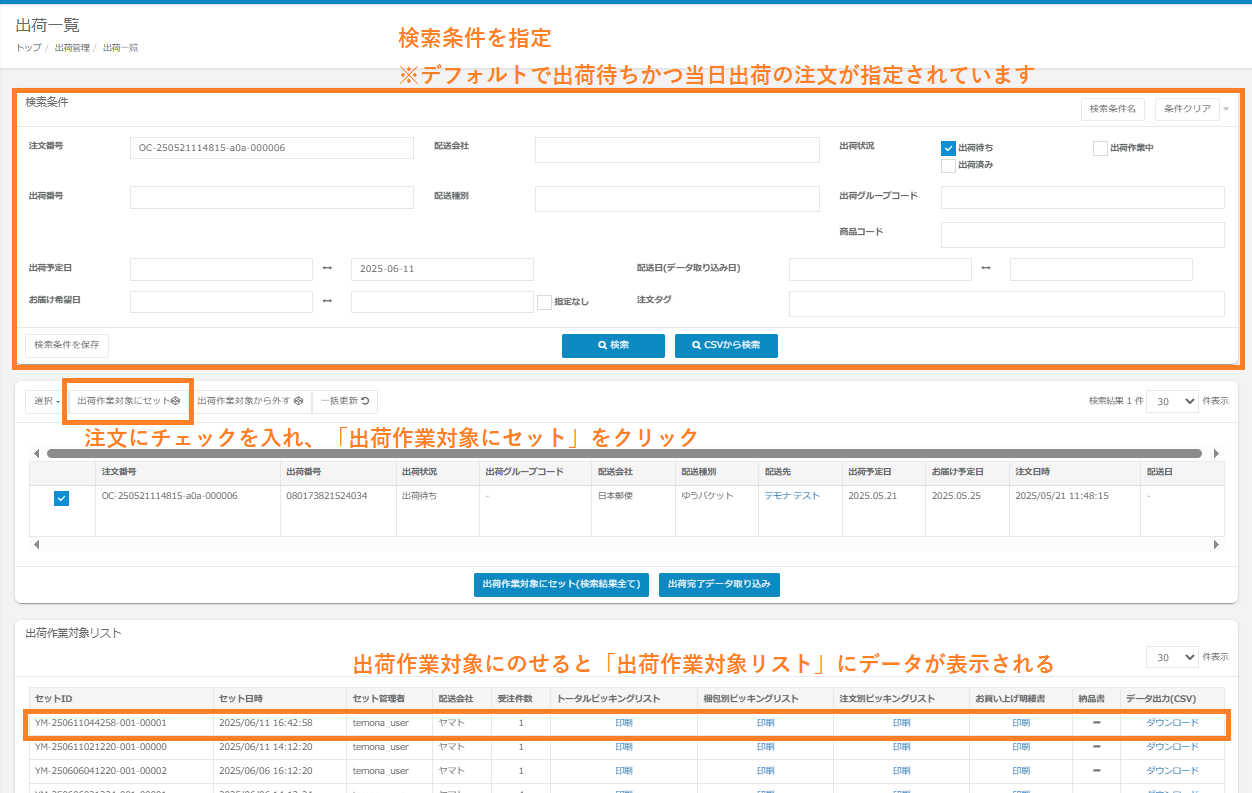Click the bottom-right table scroll arrow
The width and height of the screenshot is (1252, 793).
(x=1217, y=545)
